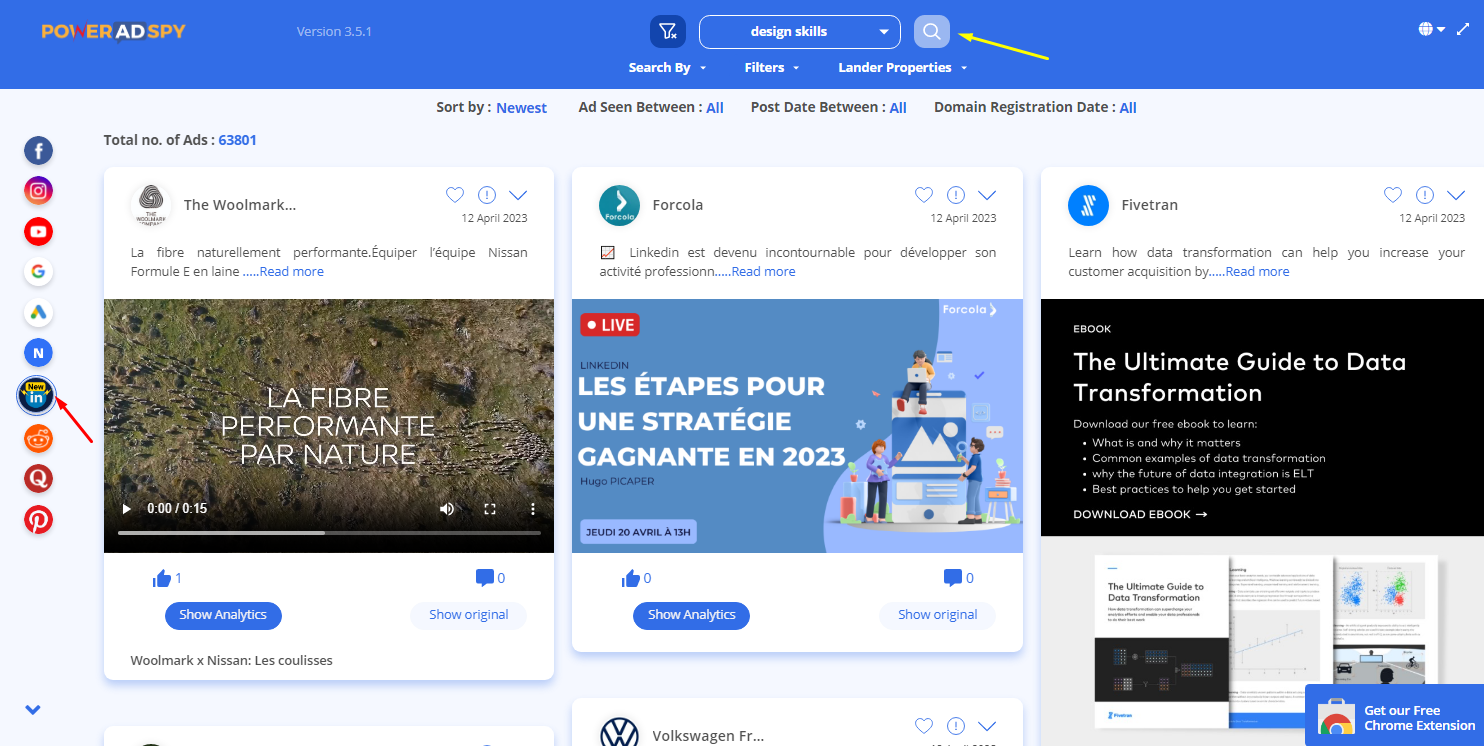Viewport: 1484px width, 746px height.
Task: Play the Woolmark video
Action: pyautogui.click(x=126, y=509)
